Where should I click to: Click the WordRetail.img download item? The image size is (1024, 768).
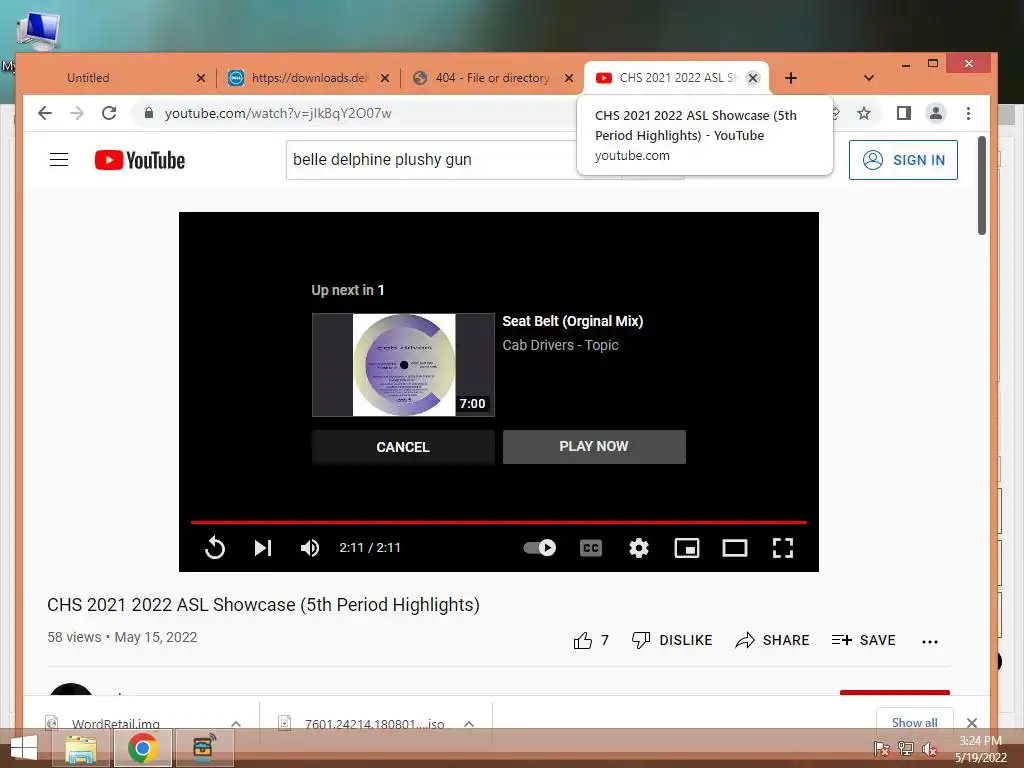tap(116, 724)
